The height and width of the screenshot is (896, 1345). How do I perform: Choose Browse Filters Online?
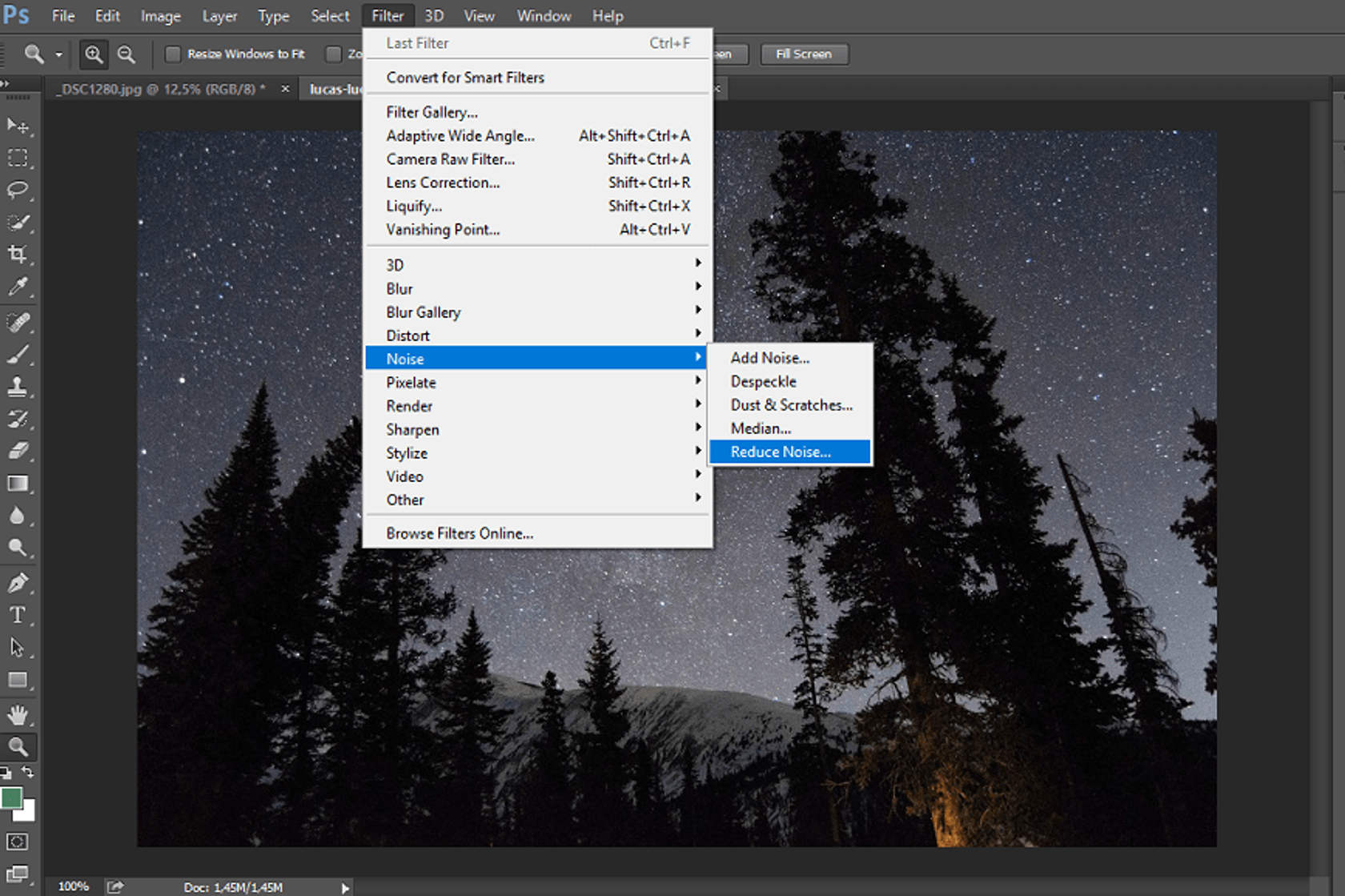(x=460, y=532)
